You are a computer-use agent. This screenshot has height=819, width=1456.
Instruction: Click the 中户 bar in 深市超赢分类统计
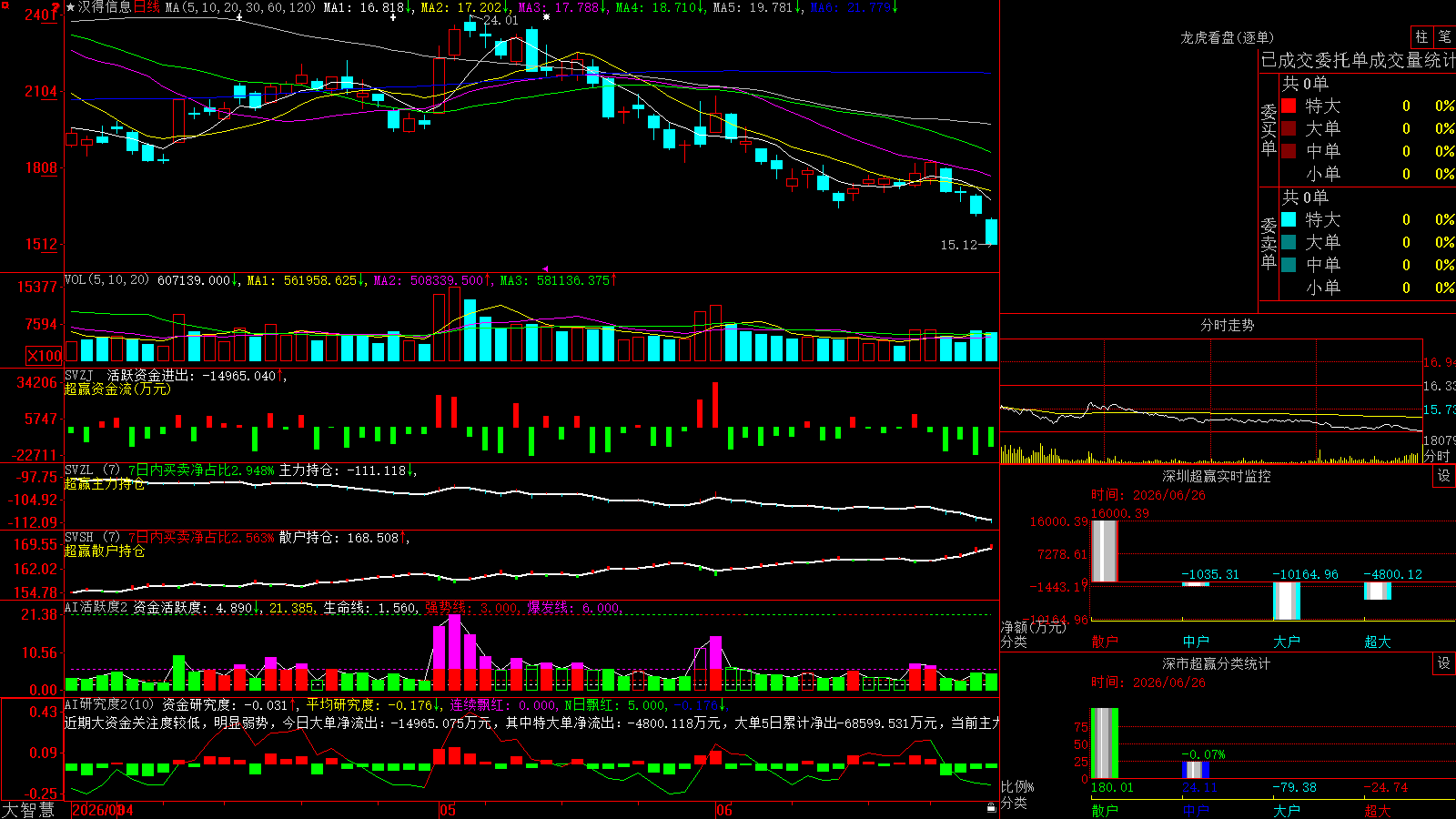pos(1195,770)
